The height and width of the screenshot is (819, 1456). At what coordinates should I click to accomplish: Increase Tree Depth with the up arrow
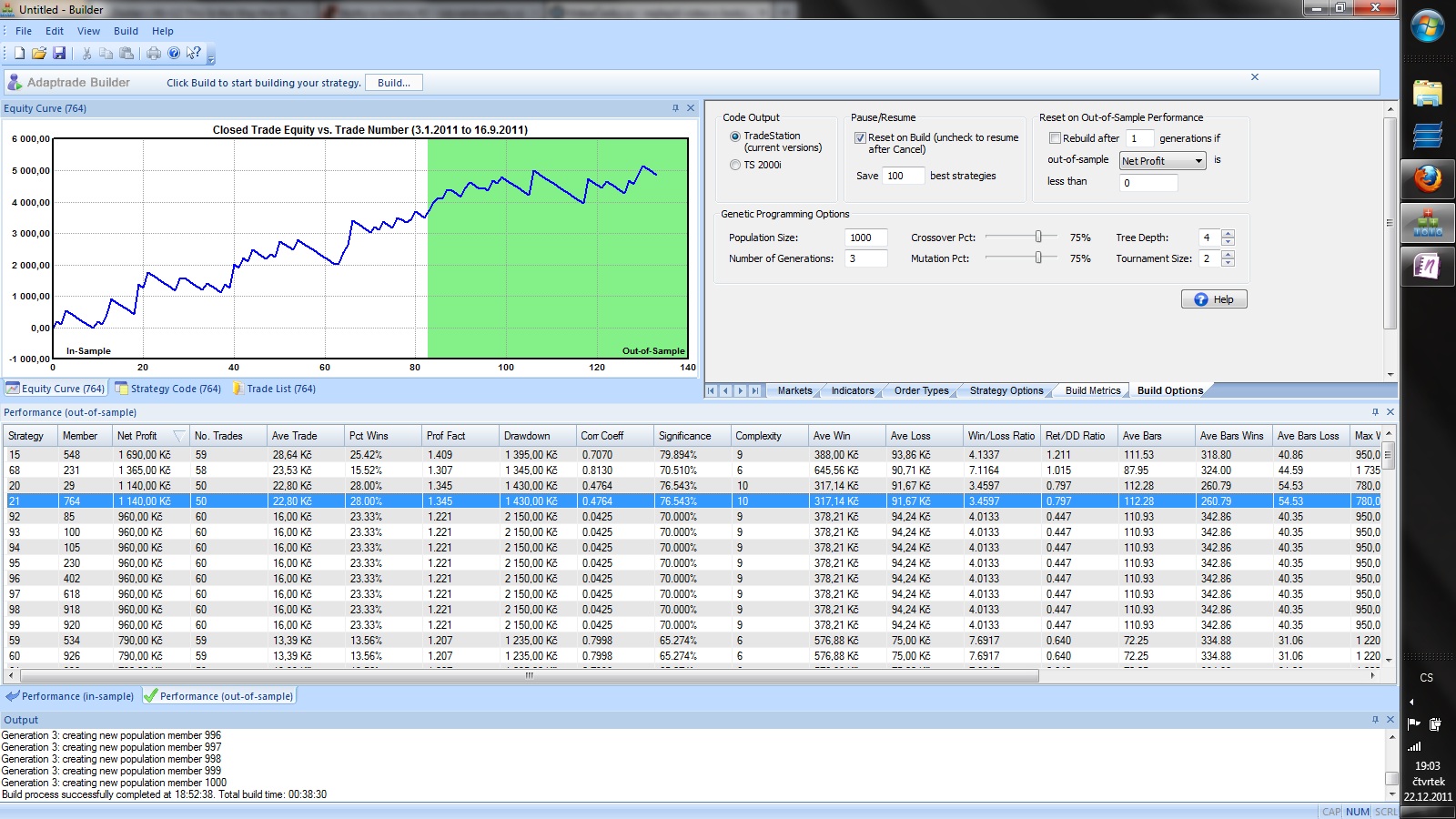coord(1228,234)
